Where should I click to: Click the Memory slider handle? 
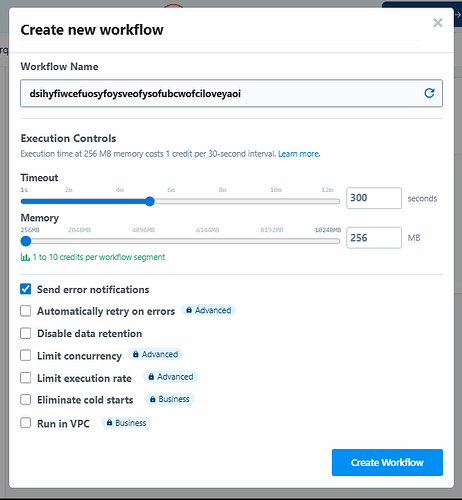pos(26,241)
